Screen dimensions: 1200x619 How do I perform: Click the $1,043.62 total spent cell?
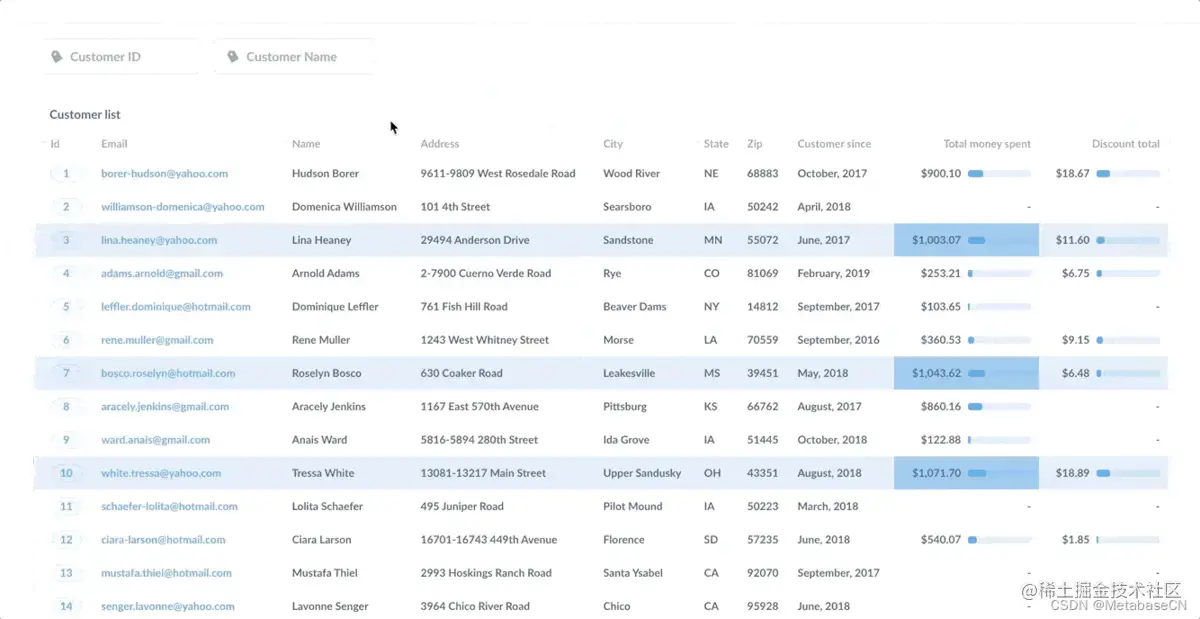966,373
